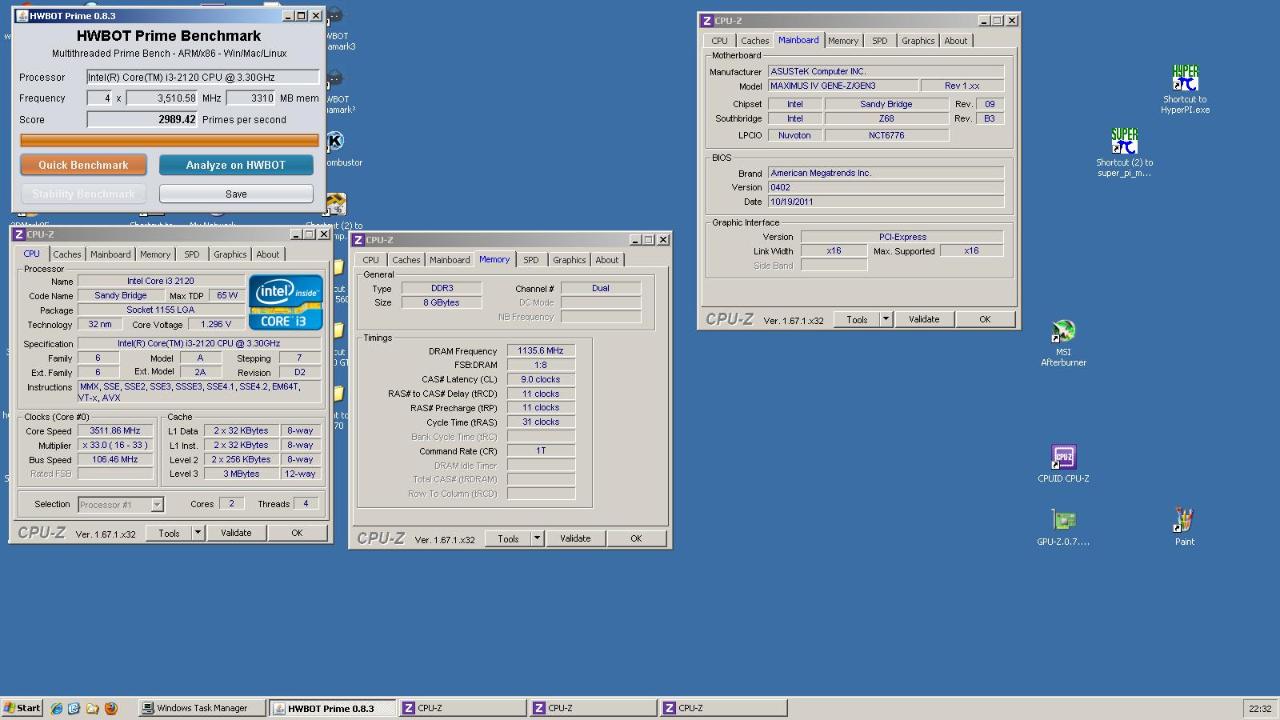Open Mainboard tab in CPU-Z processor window
Viewport: 1280px width, 720px height.
(x=110, y=254)
